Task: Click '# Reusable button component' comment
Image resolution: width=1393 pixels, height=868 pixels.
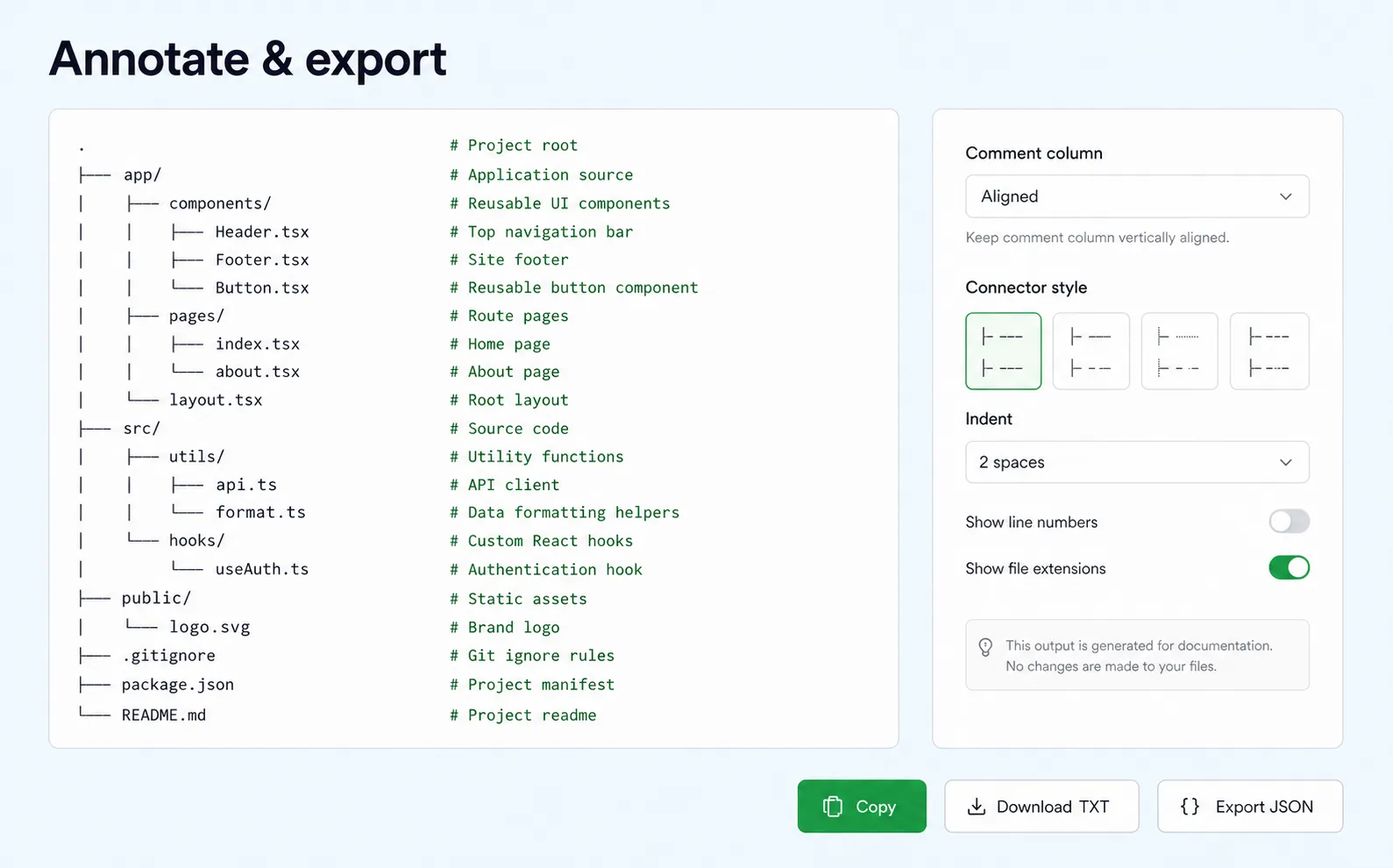Action: click(573, 288)
